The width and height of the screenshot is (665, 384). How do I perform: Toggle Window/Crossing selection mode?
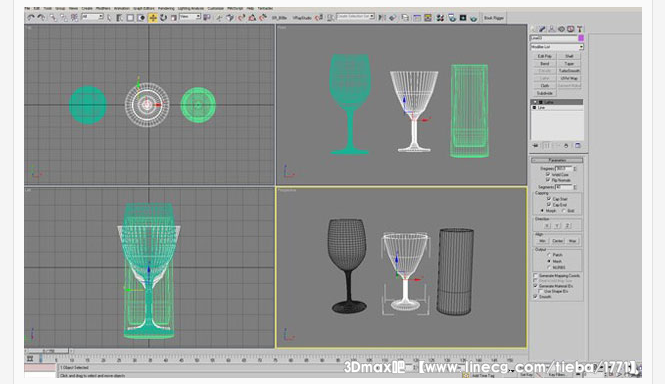click(141, 18)
